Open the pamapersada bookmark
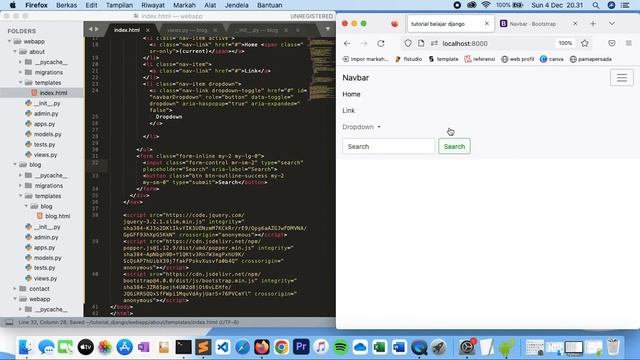This screenshot has height=360, width=640. click(x=591, y=59)
